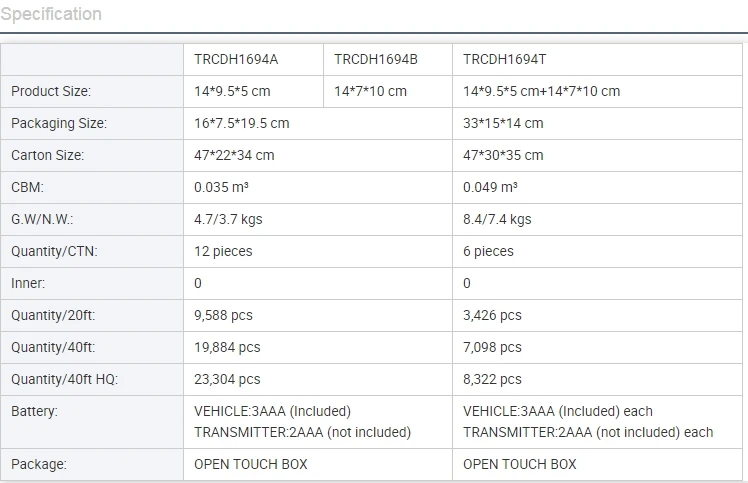Select the TRCDH1694T column header
Image resolution: width=748 pixels, height=483 pixels.
click(x=505, y=59)
